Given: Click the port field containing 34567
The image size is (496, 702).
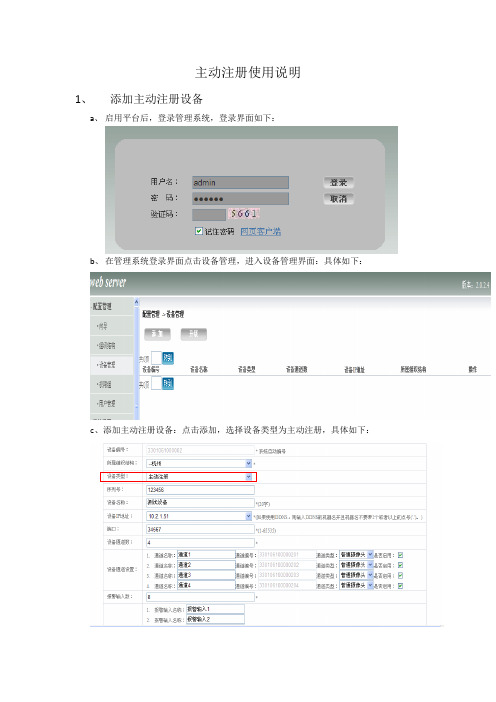Looking at the screenshot, I should click(x=200, y=529).
